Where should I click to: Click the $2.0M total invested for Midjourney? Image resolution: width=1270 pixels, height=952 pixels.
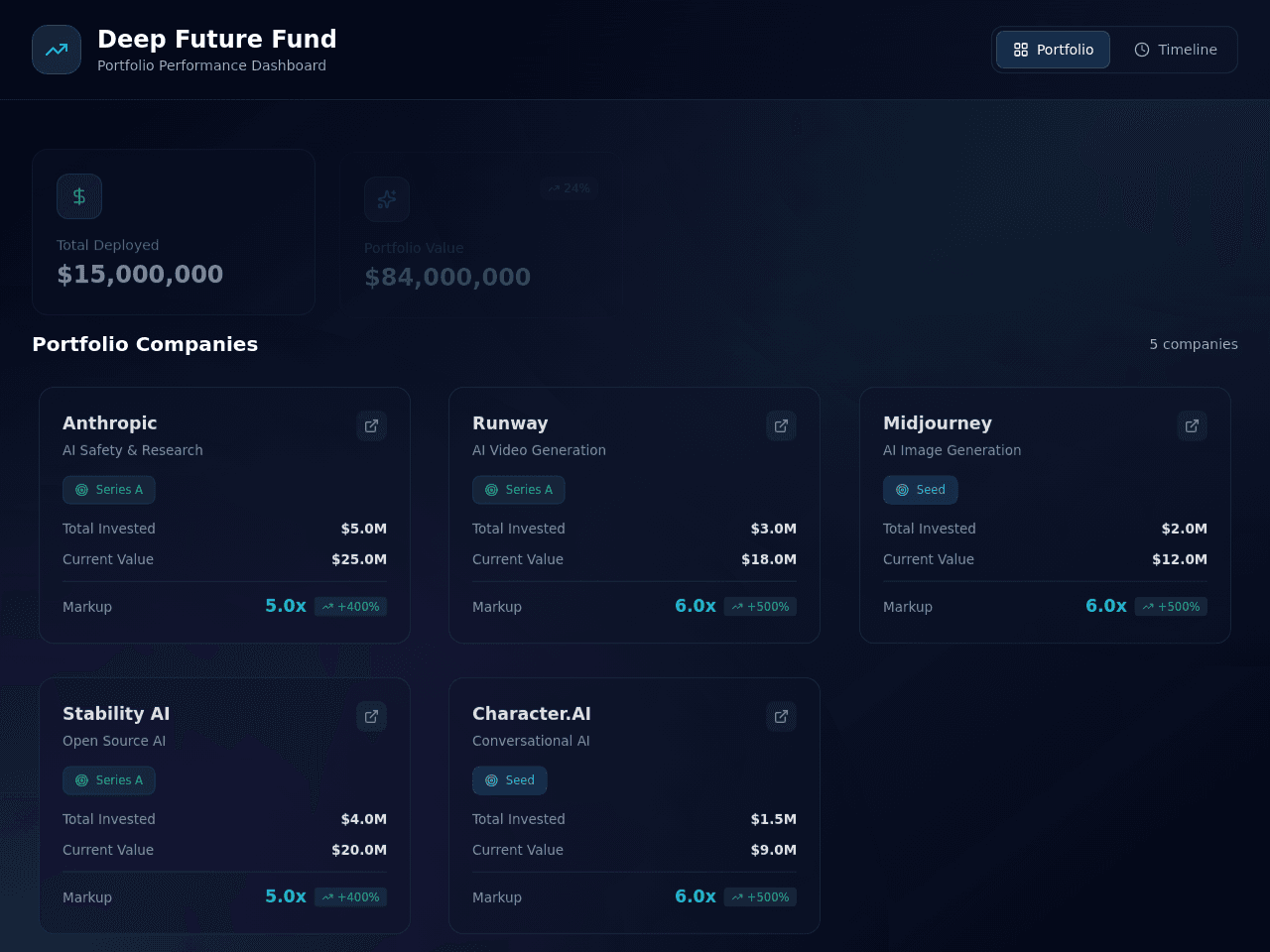point(1185,529)
